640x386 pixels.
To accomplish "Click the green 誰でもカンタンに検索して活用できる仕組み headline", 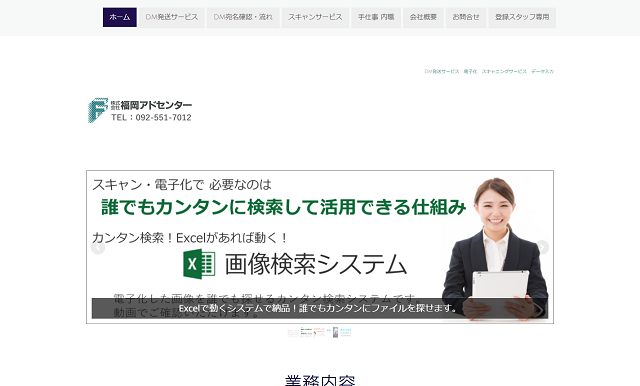I will [284, 207].
